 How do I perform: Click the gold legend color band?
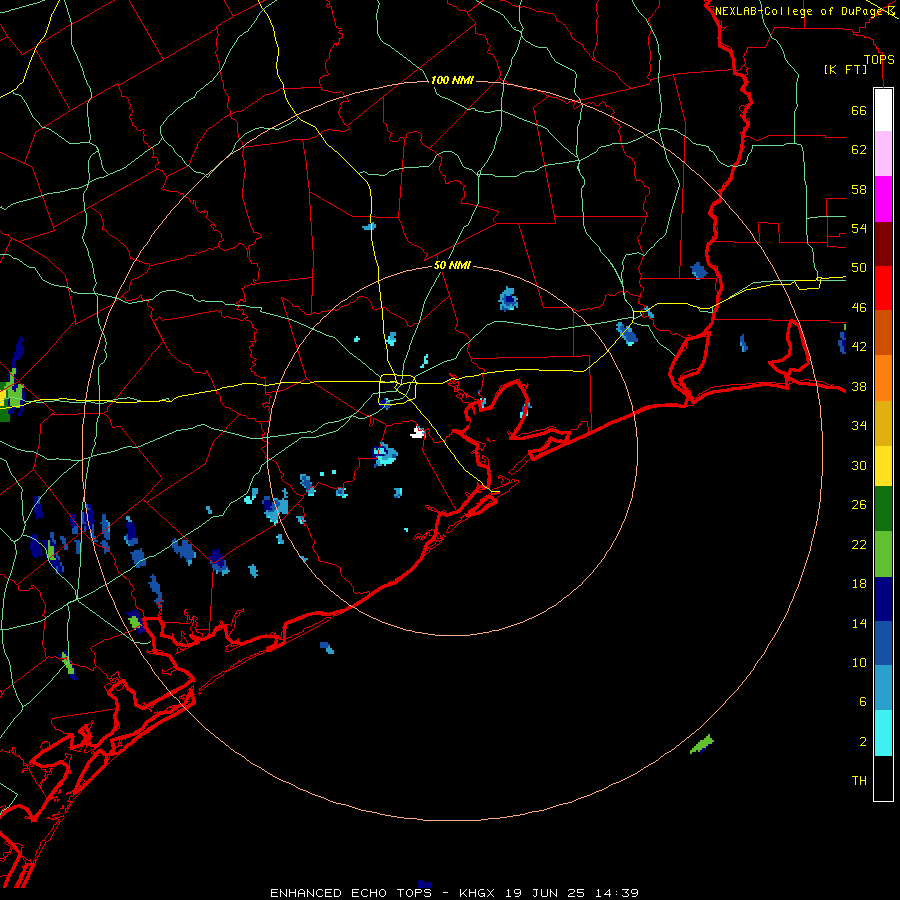click(883, 423)
